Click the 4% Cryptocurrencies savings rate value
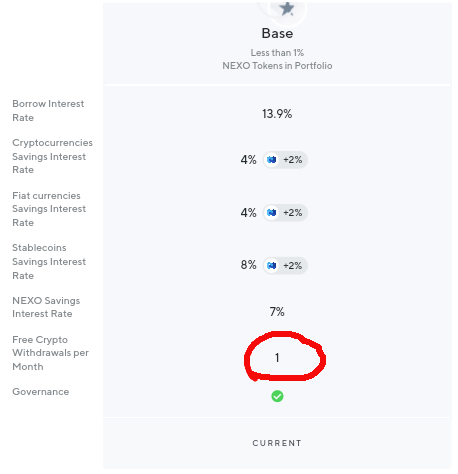 point(249,160)
